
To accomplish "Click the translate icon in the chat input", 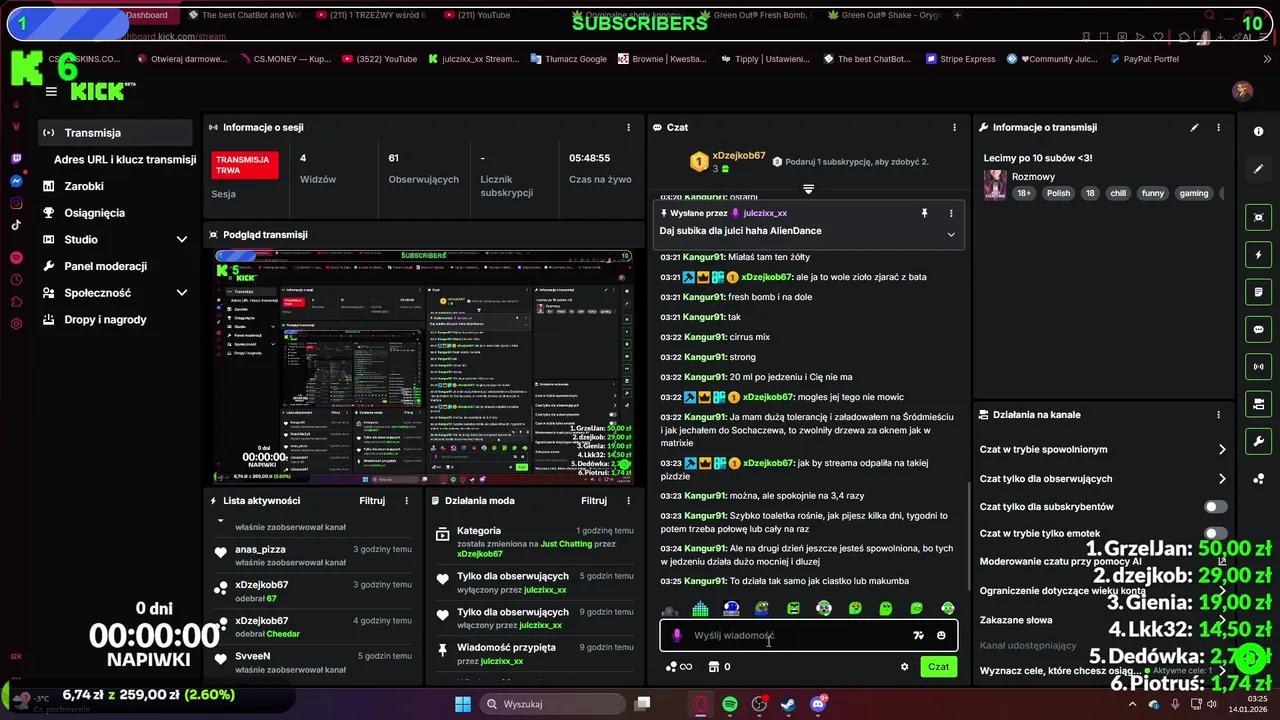I will [x=918, y=635].
